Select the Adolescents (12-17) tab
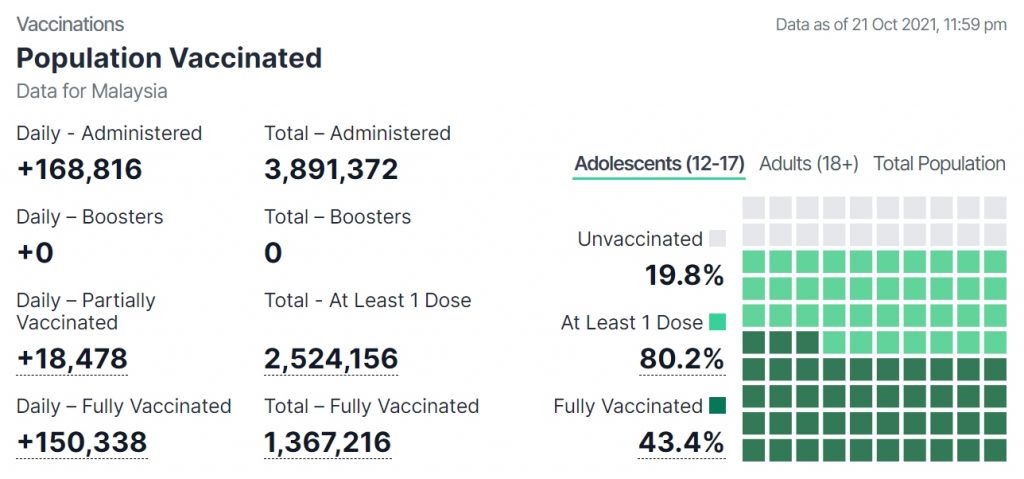The image size is (1024, 479). 659,164
